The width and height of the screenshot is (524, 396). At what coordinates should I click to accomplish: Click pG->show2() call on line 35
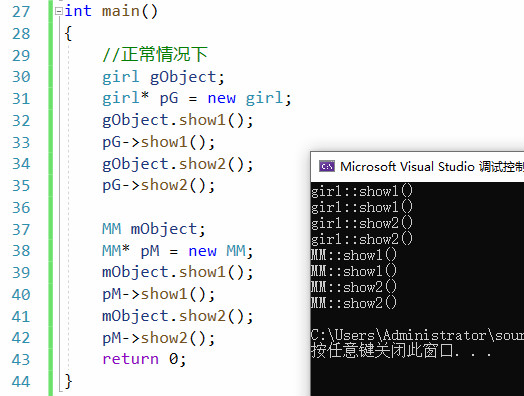point(158,185)
